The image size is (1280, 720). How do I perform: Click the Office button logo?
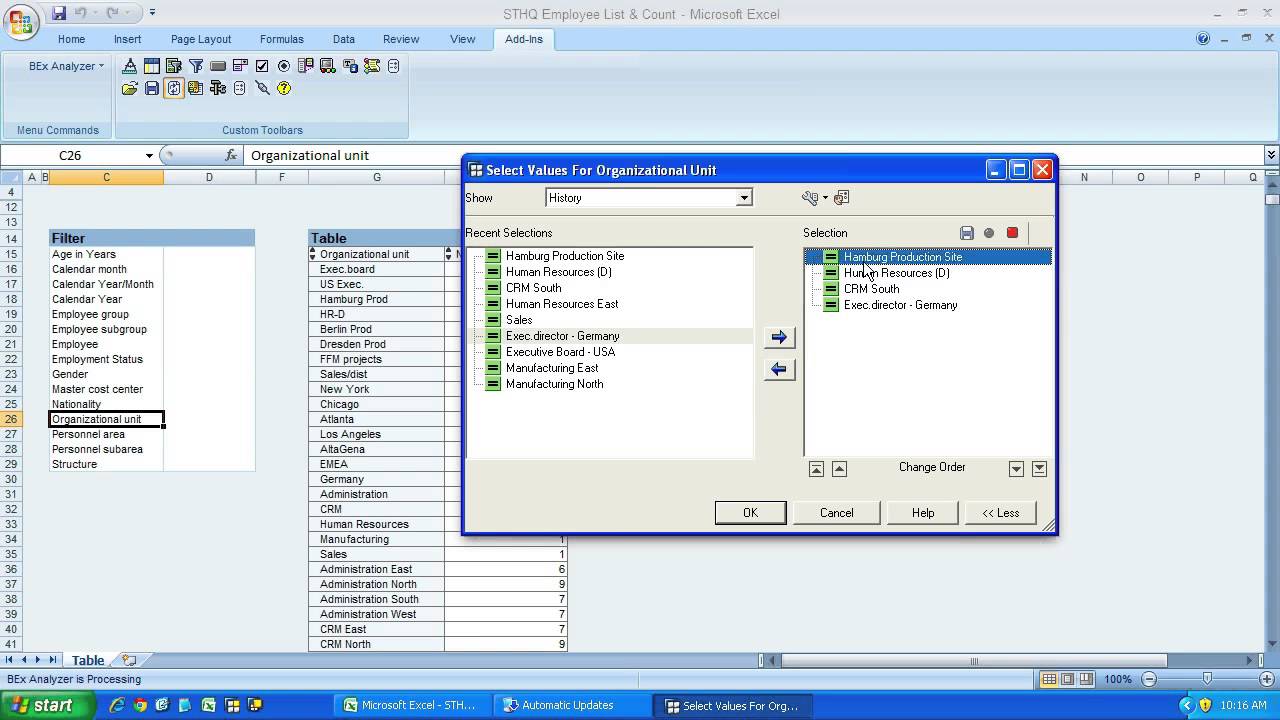(20, 22)
